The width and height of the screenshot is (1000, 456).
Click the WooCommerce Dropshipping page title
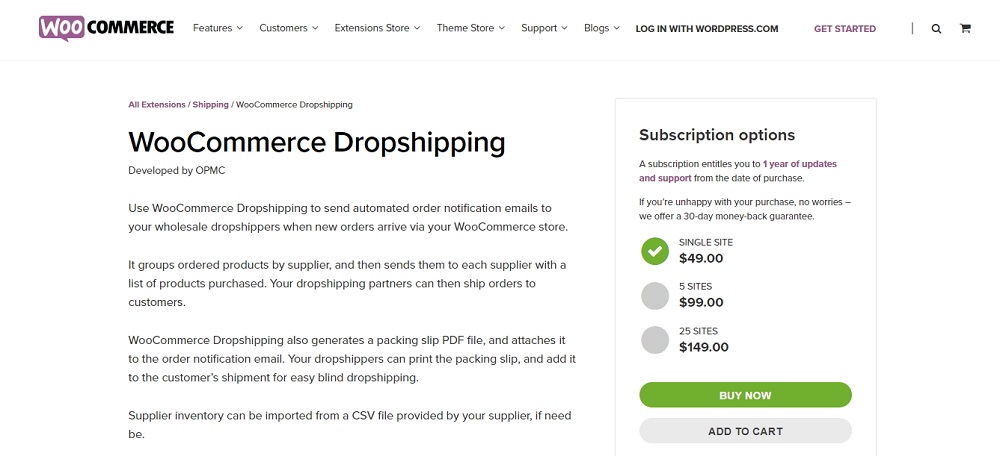point(317,141)
